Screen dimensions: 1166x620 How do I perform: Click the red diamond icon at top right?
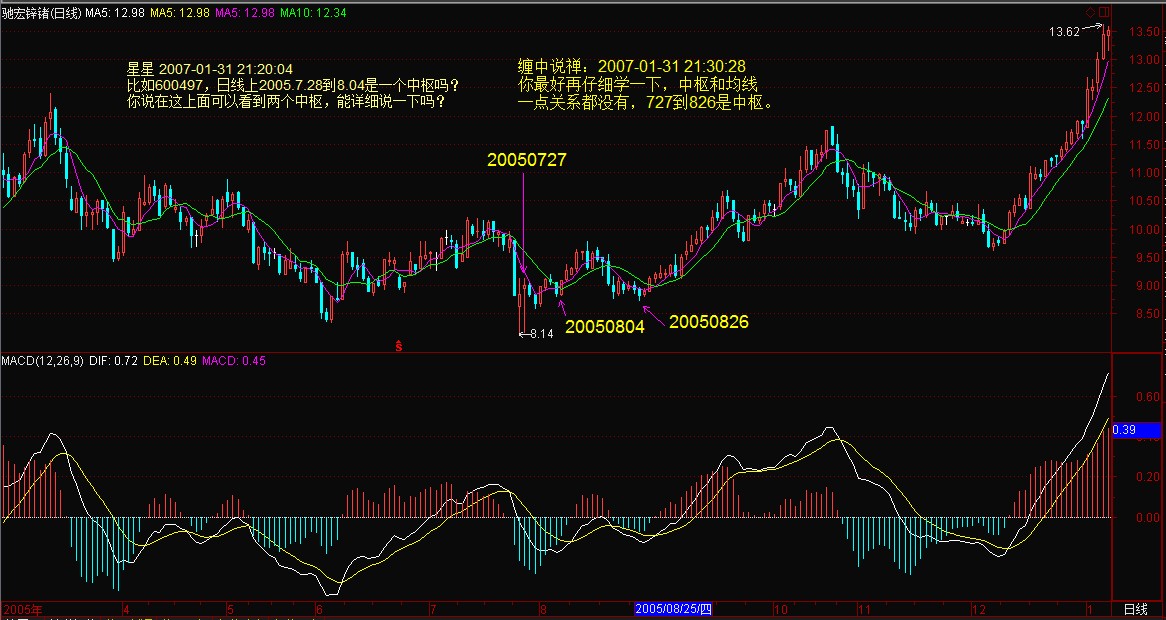(x=1091, y=9)
